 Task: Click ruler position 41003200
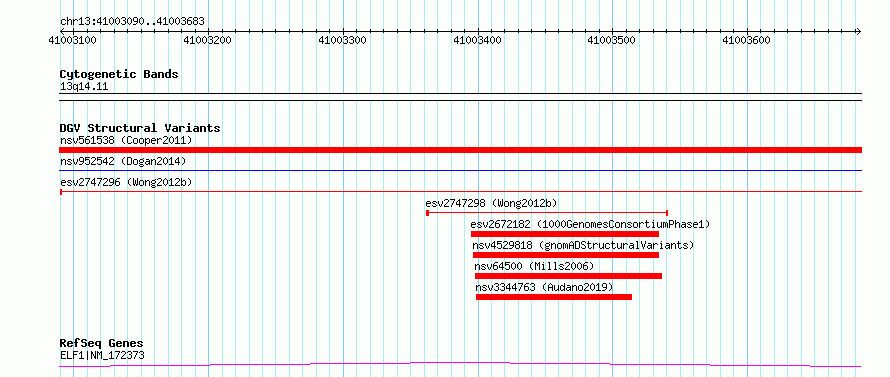tap(209, 41)
